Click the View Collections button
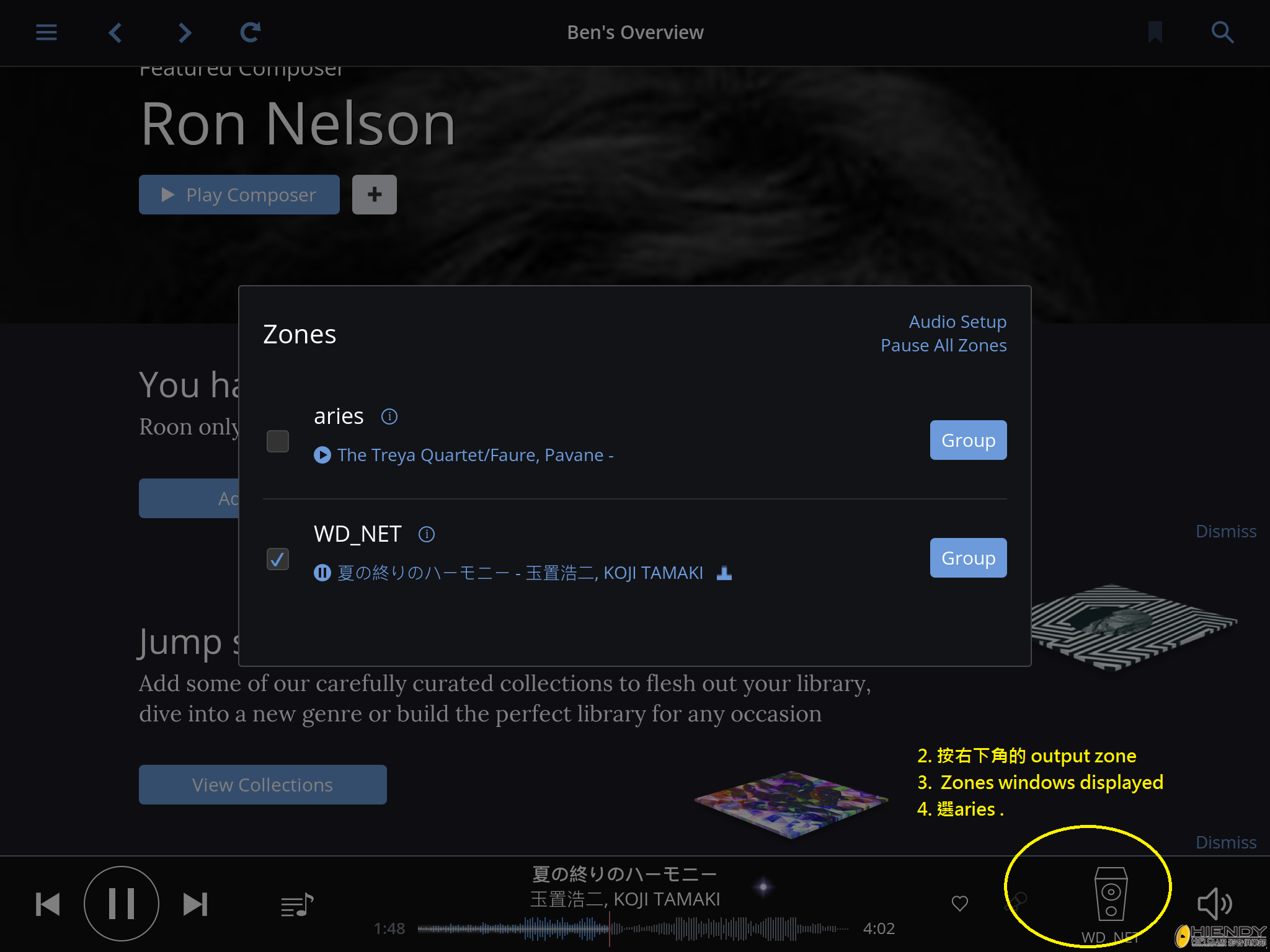The height and width of the screenshot is (952, 1270). coord(263,785)
